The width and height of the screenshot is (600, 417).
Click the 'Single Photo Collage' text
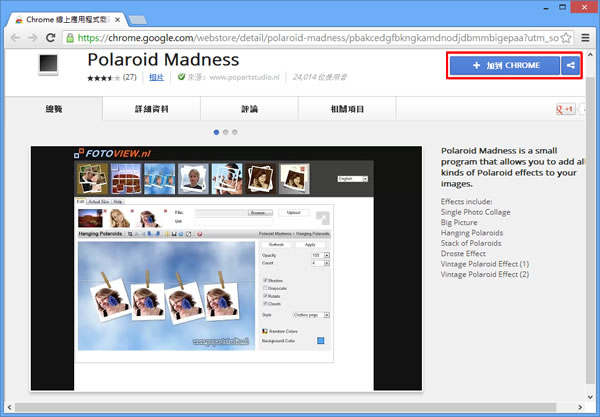475,212
